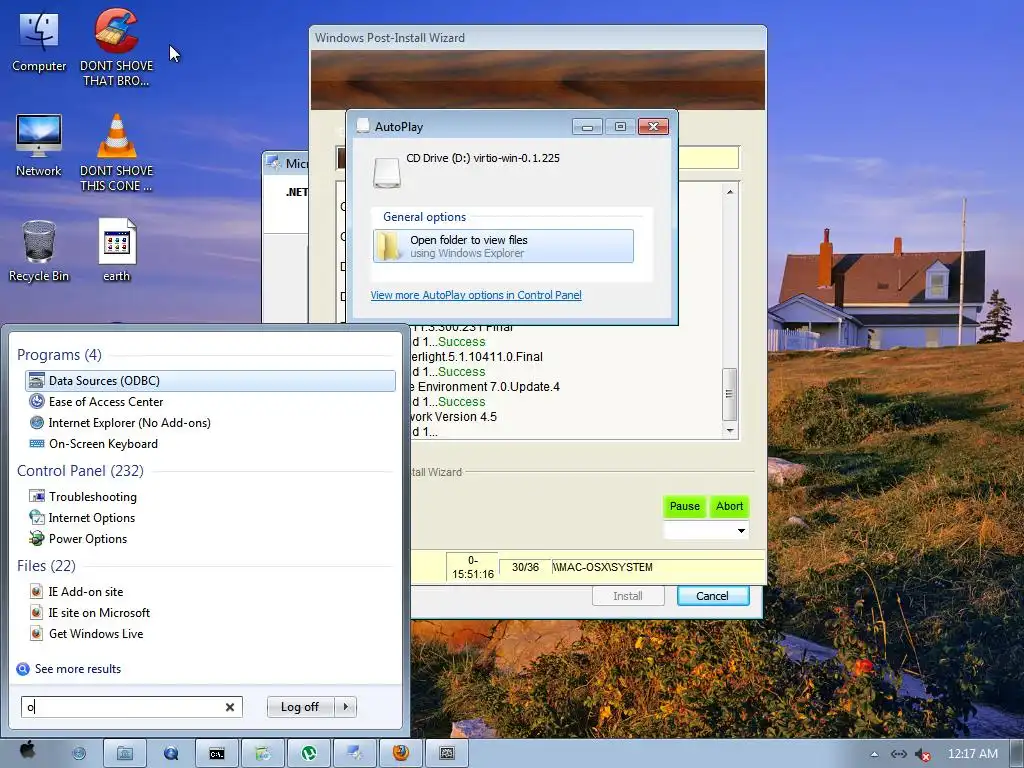Image resolution: width=1024 pixels, height=768 pixels.
Task: Click the CD Drive icon in AutoPlay
Action: pos(387,172)
